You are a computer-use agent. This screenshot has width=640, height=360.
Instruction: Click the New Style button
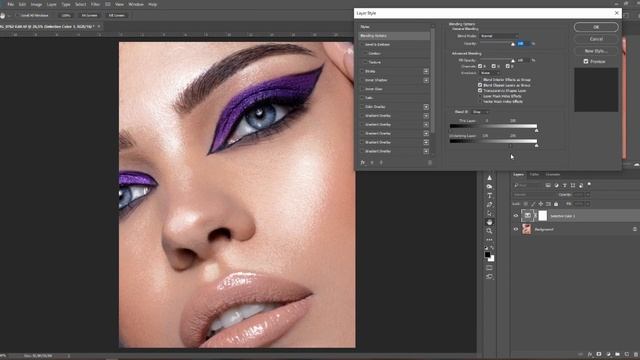click(x=596, y=51)
